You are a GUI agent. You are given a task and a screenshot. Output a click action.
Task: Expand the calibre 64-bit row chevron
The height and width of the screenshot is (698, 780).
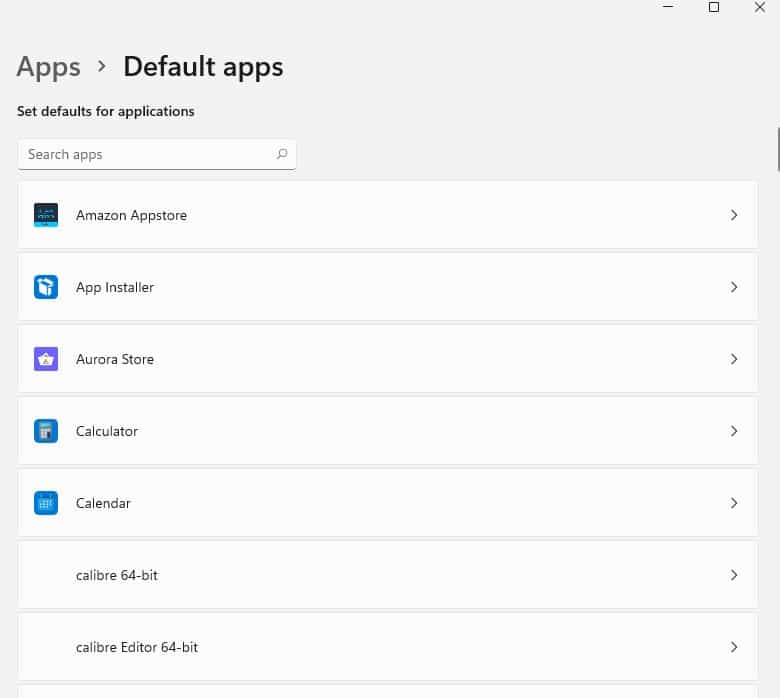734,575
